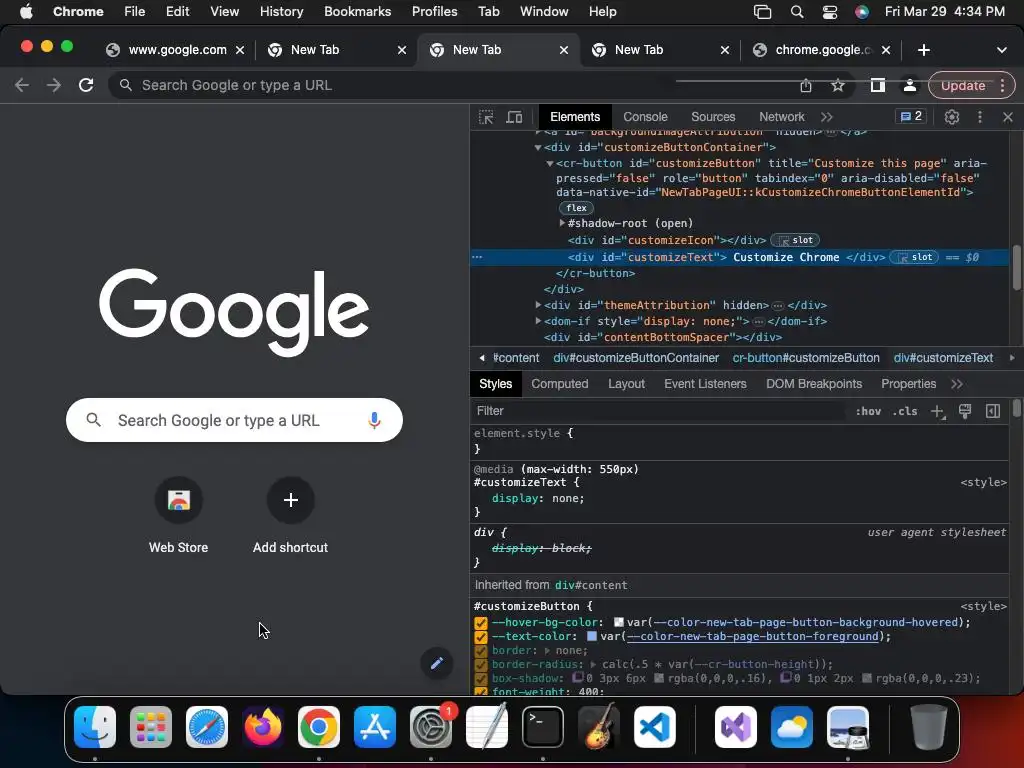Open the --hover-bg-color color swatch
Image resolution: width=1024 pixels, height=768 pixels.
point(618,622)
